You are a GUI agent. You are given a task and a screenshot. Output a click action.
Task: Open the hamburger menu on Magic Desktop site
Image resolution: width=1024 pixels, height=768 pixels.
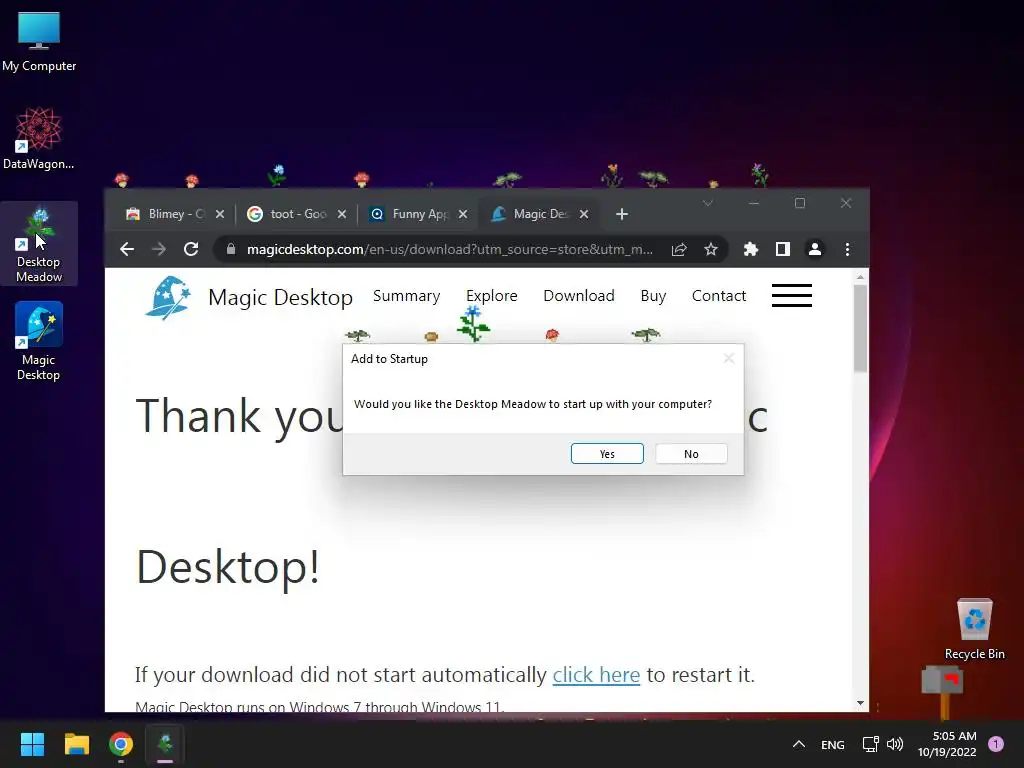click(x=792, y=295)
